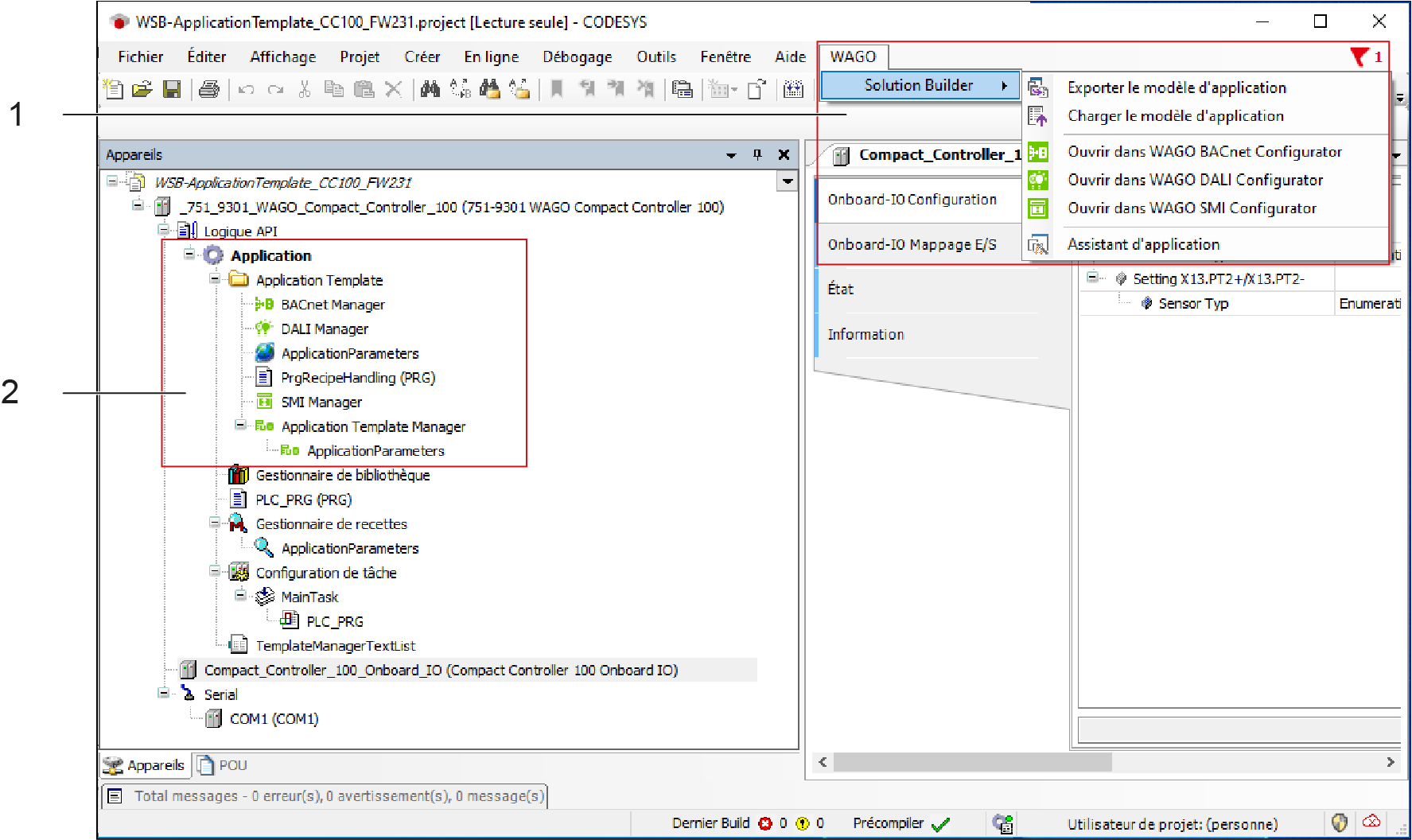Click the Exporter le modèle d'application icon
1412x840 pixels.
1038,87
